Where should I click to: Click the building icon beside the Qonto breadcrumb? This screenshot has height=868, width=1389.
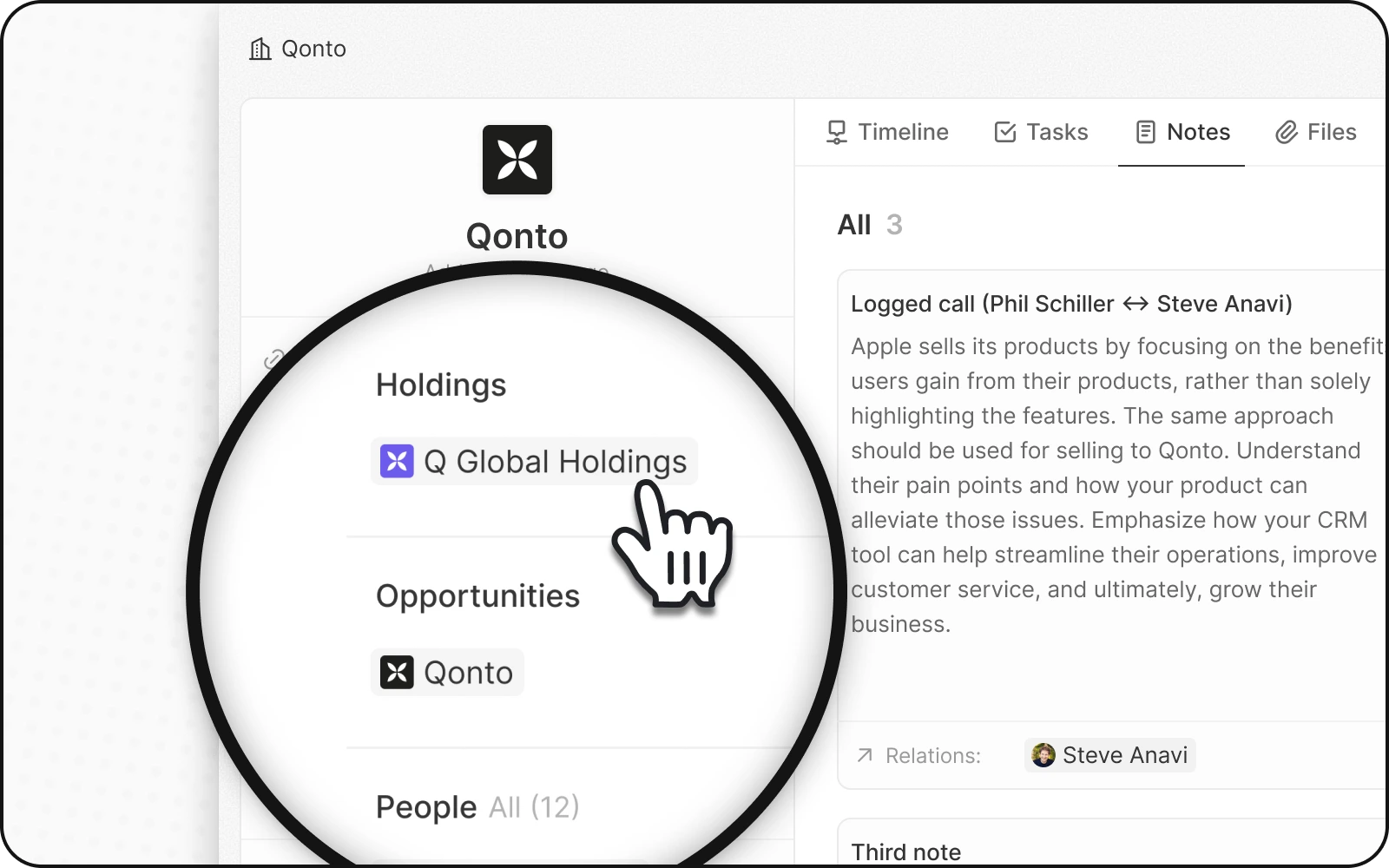pyautogui.click(x=260, y=49)
